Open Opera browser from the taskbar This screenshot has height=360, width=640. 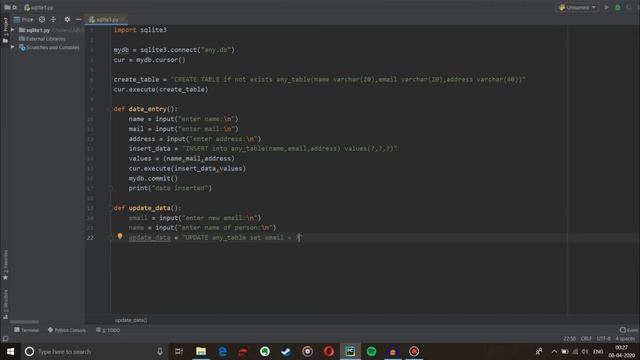329,351
